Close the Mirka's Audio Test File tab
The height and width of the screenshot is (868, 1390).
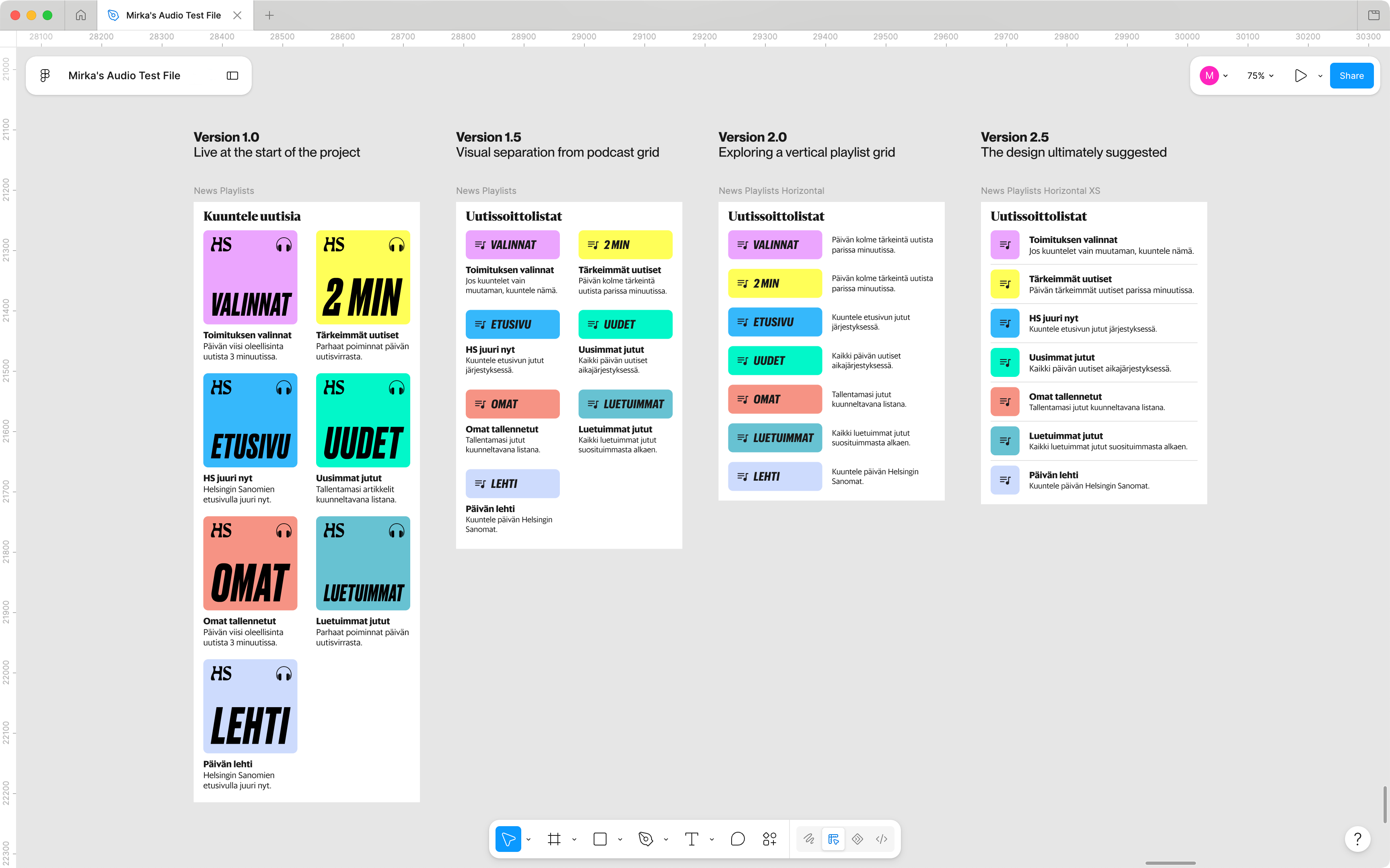click(237, 16)
